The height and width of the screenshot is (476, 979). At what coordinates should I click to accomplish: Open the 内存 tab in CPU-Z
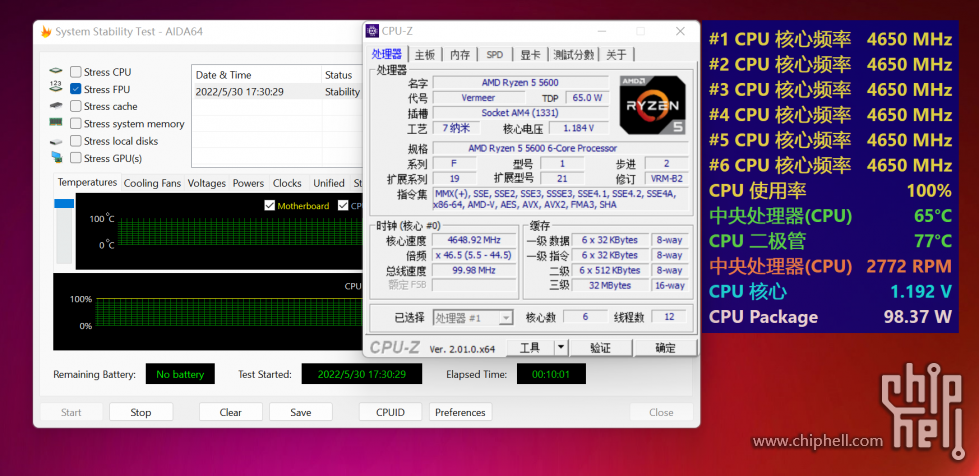coord(460,54)
